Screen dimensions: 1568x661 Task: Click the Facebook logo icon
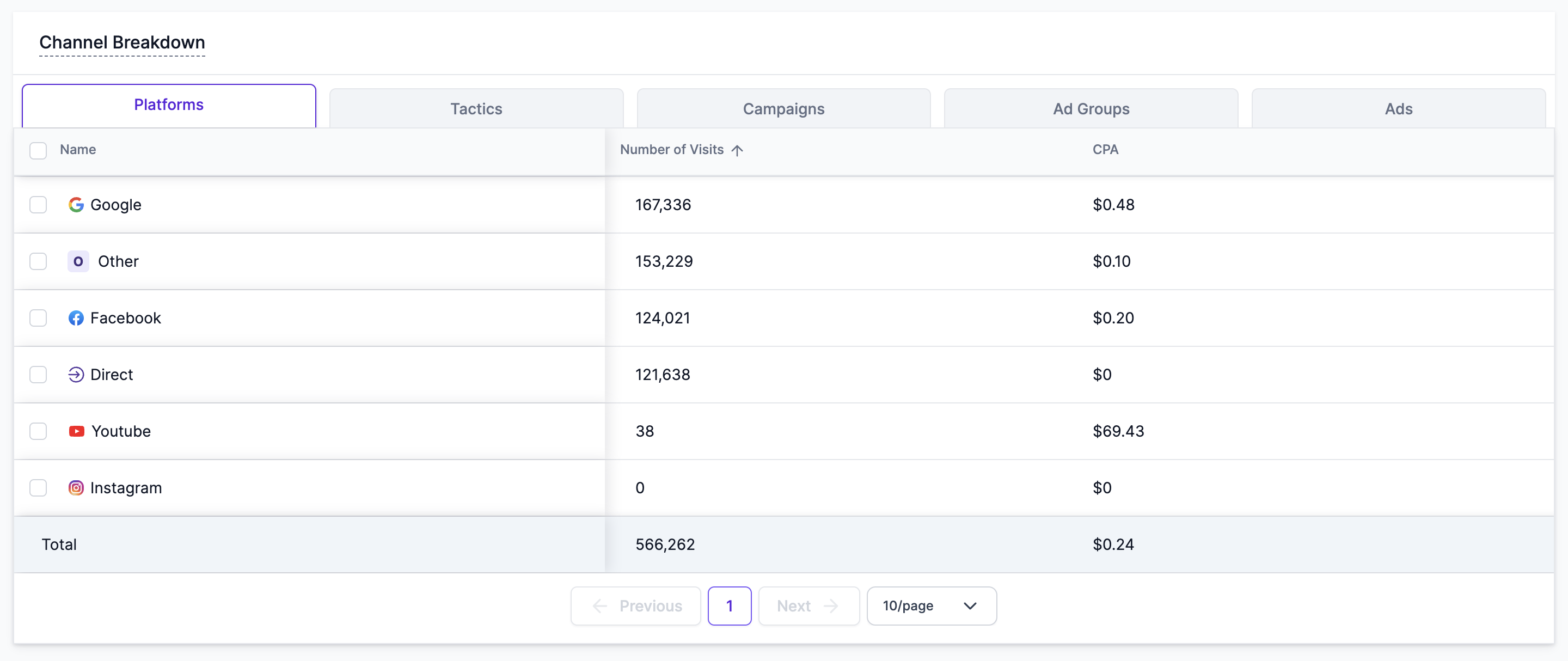point(76,318)
